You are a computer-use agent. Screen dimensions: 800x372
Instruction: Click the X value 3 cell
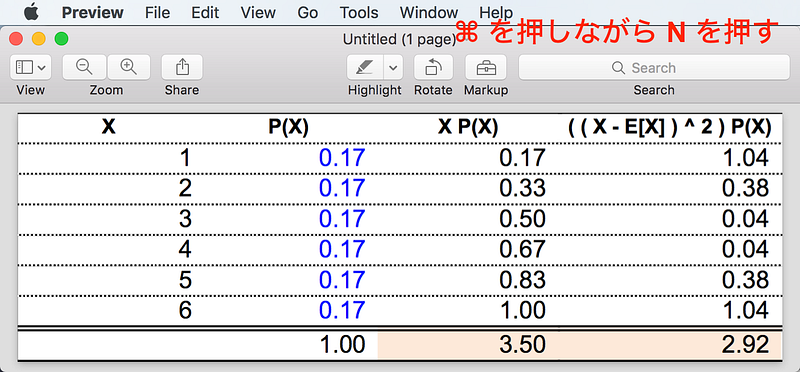pyautogui.click(x=185, y=219)
